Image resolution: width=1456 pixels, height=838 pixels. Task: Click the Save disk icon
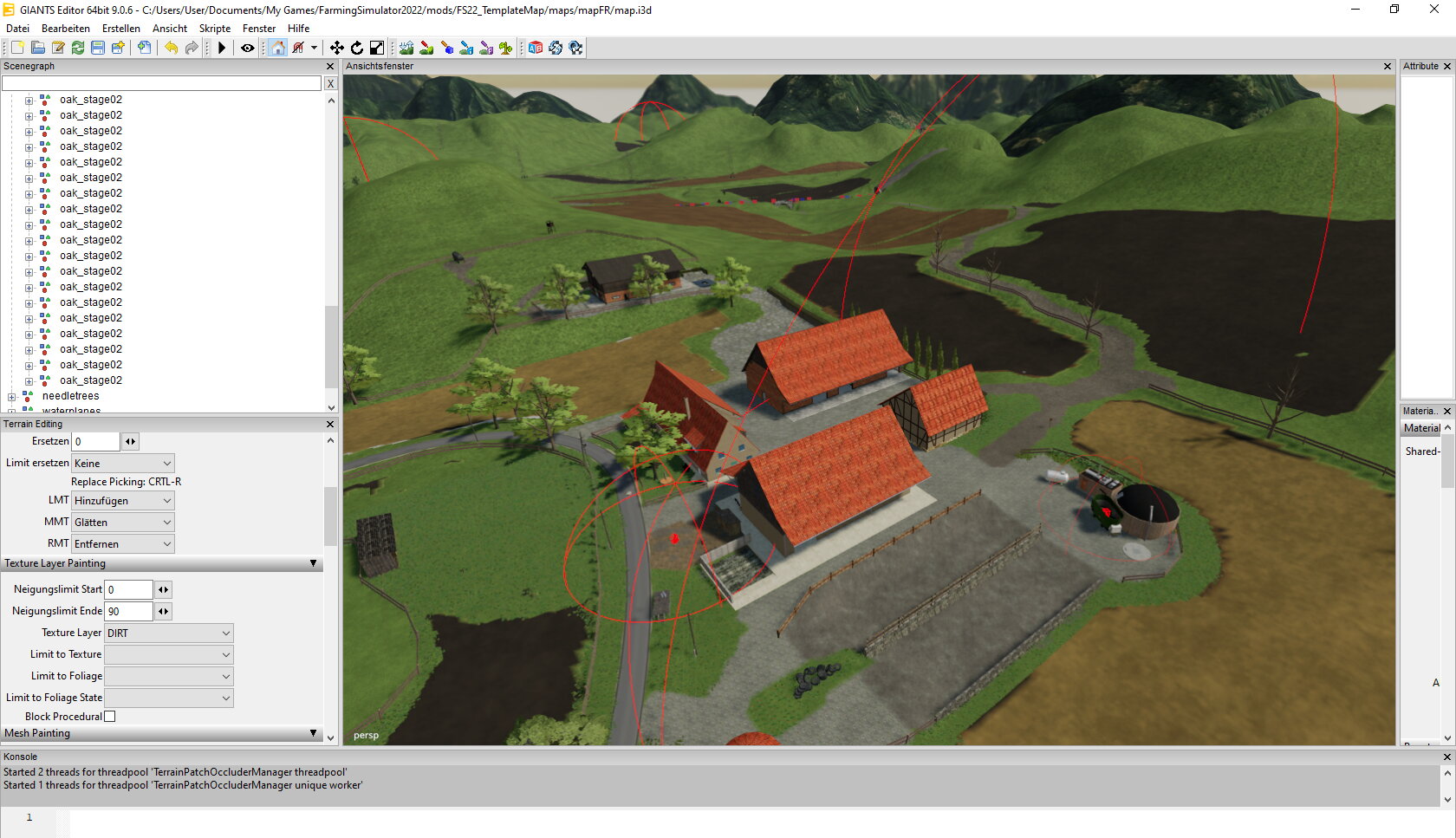pyautogui.click(x=97, y=48)
